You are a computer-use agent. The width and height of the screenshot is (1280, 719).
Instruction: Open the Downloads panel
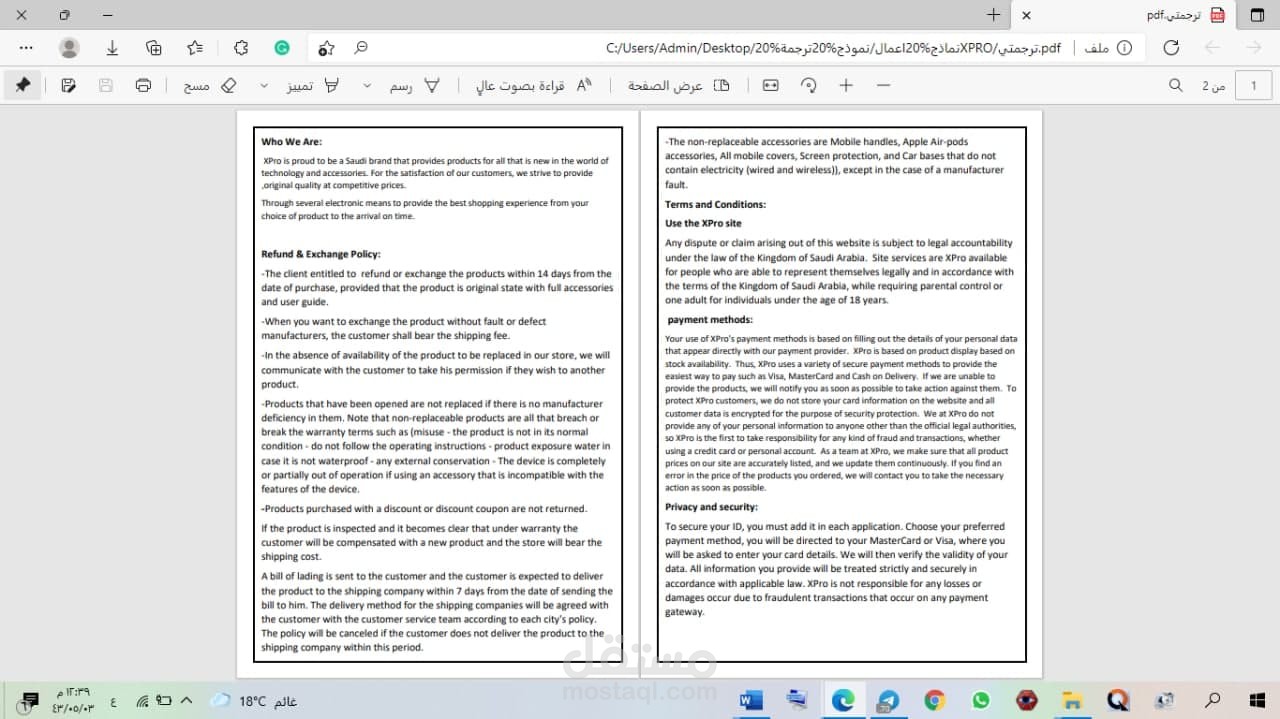pyautogui.click(x=112, y=48)
